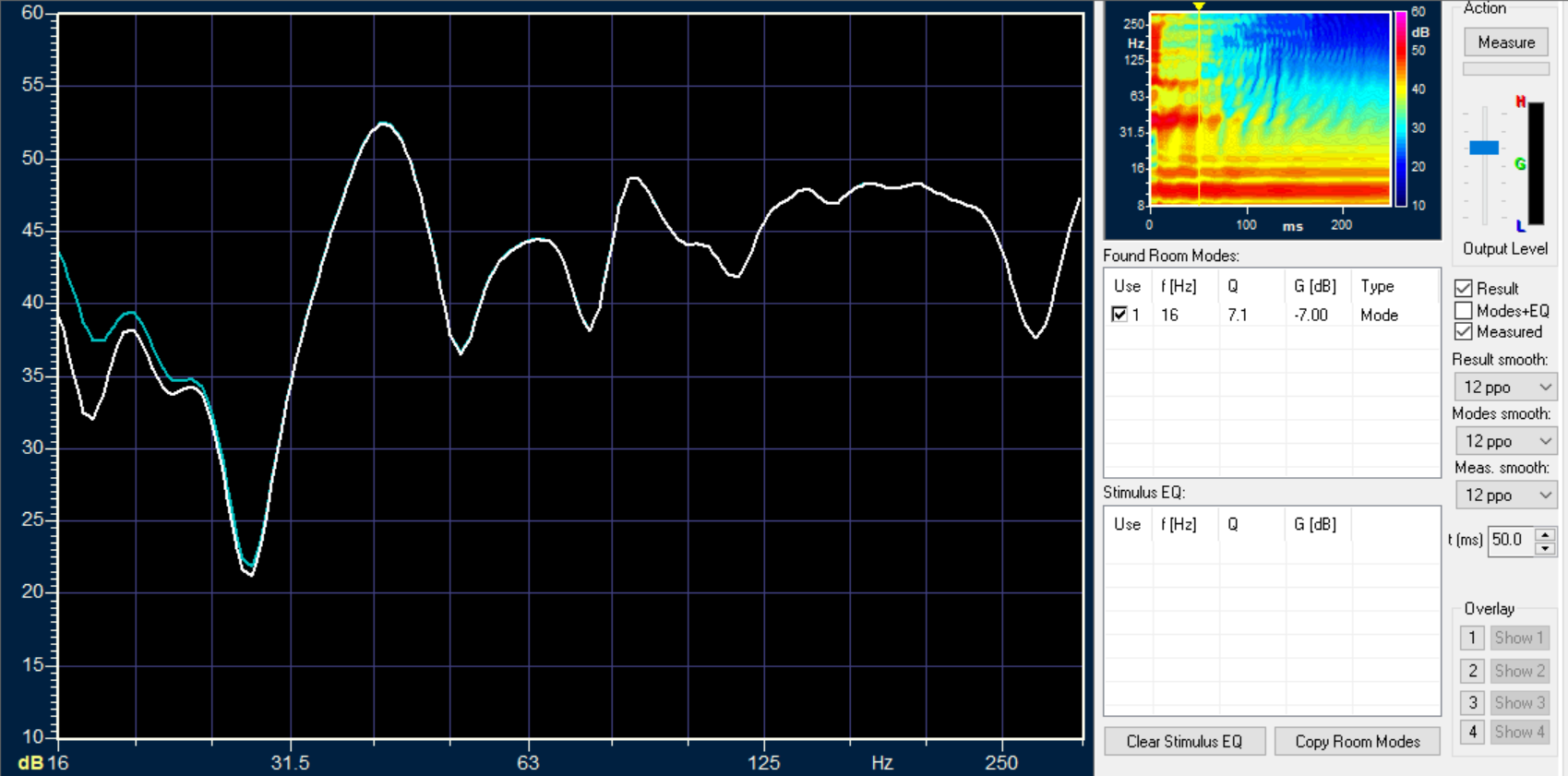The image size is (1568, 776).
Task: Click the 'Meas. smooth:' label
Action: (x=1502, y=468)
